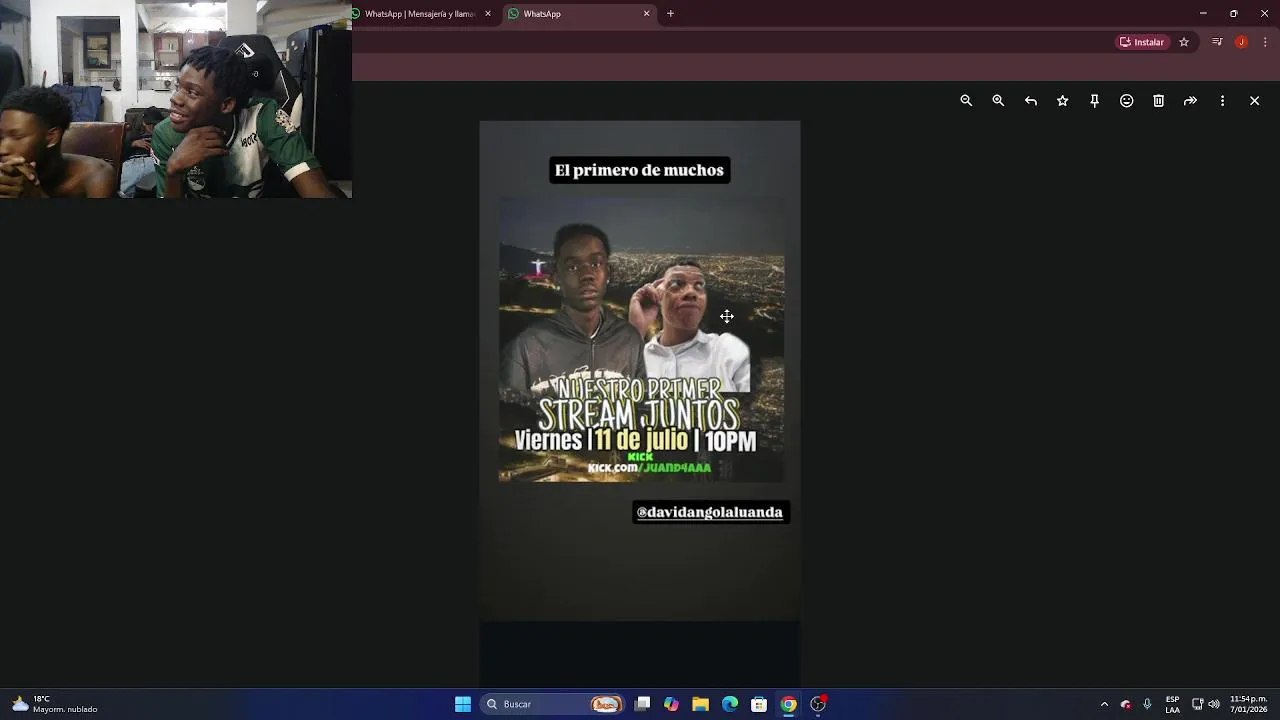Screen dimensions: 1280x720
Task: Bookmark this page with the star
Action: click(x=1184, y=42)
